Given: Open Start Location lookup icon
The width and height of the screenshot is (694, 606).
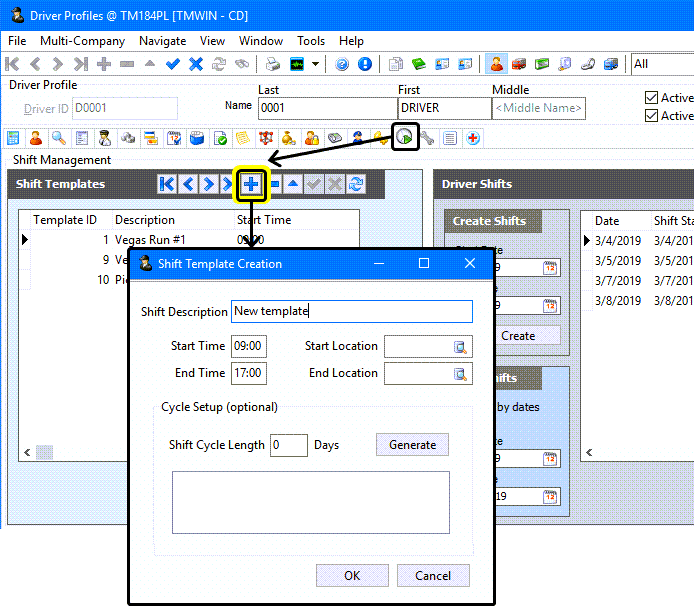Looking at the screenshot, I should [461, 347].
